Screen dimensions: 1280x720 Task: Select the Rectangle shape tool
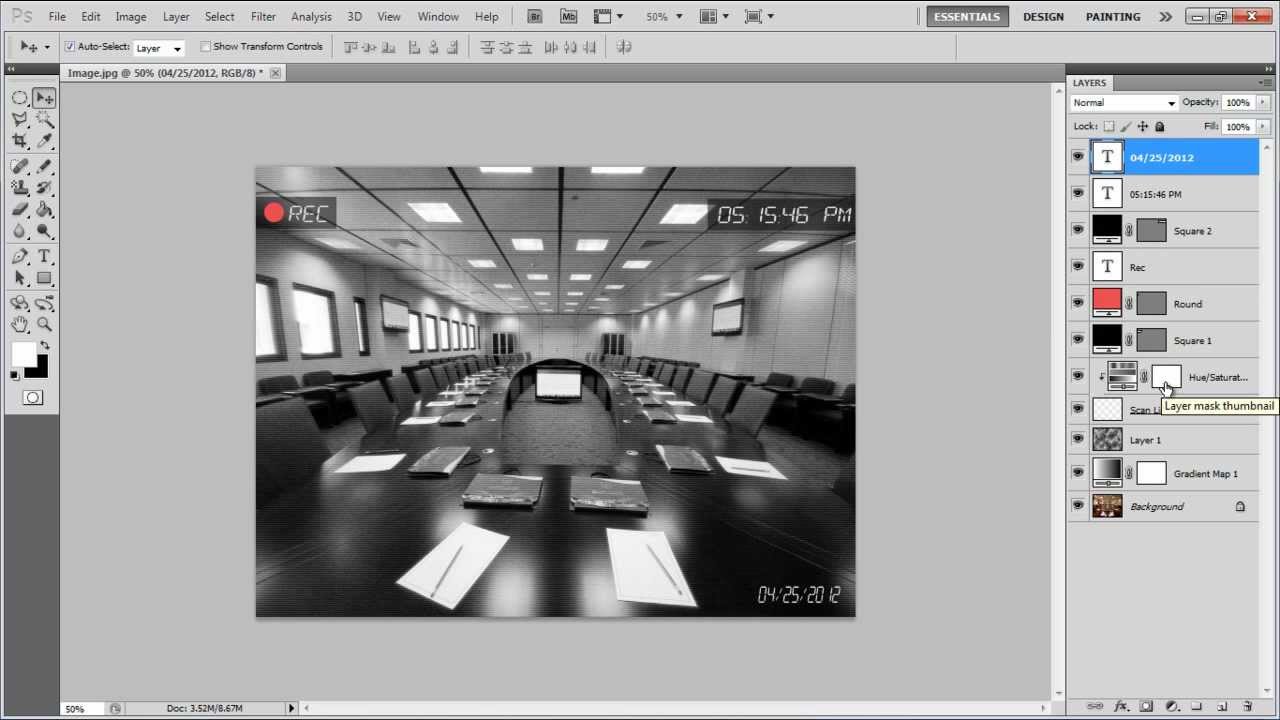tap(44, 279)
